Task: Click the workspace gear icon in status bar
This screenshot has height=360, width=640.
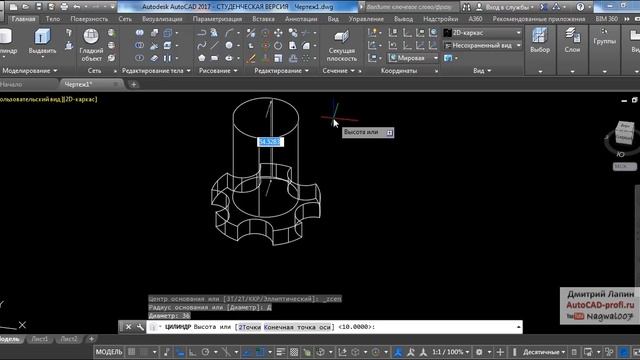Action: [479, 352]
